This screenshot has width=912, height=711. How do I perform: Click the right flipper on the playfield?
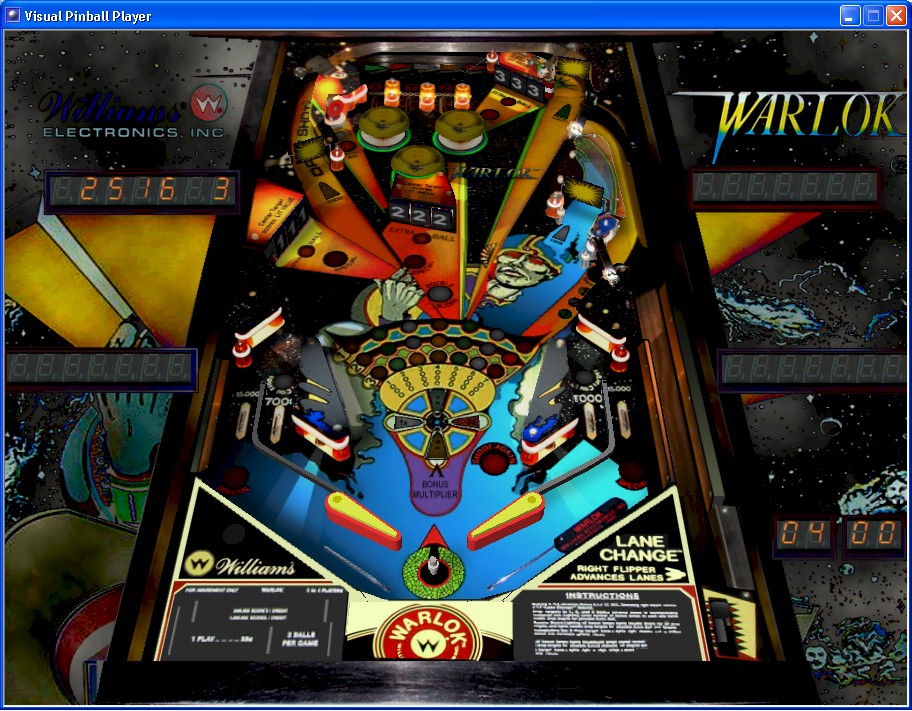click(x=505, y=520)
